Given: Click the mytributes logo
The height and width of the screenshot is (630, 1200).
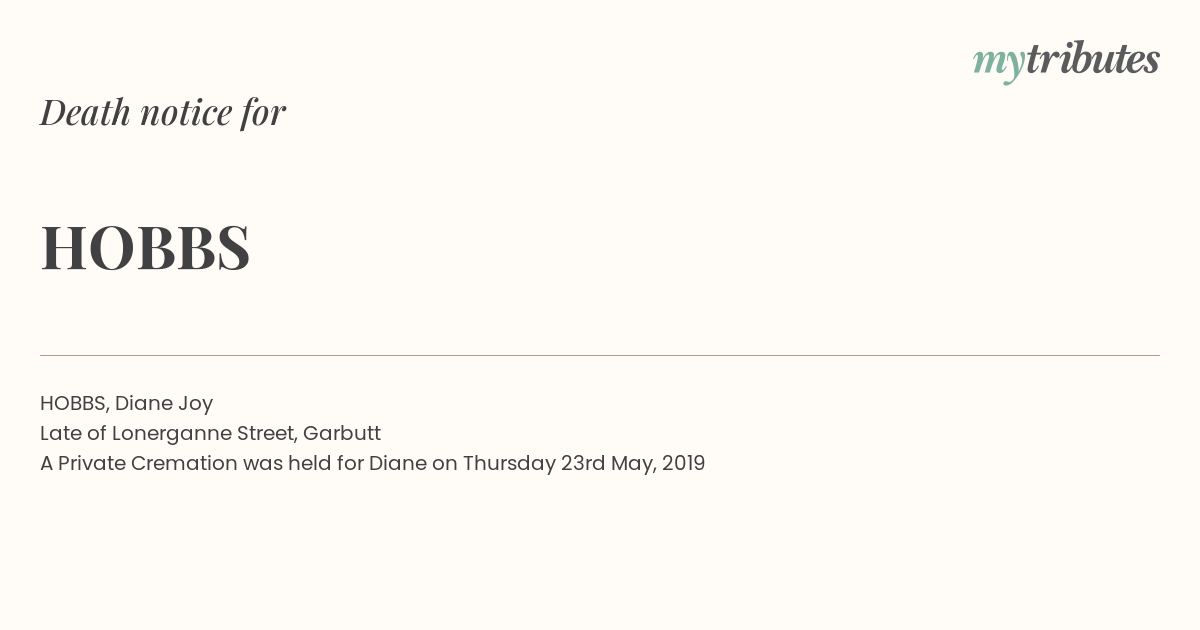Looking at the screenshot, I should [x=1066, y=62].
